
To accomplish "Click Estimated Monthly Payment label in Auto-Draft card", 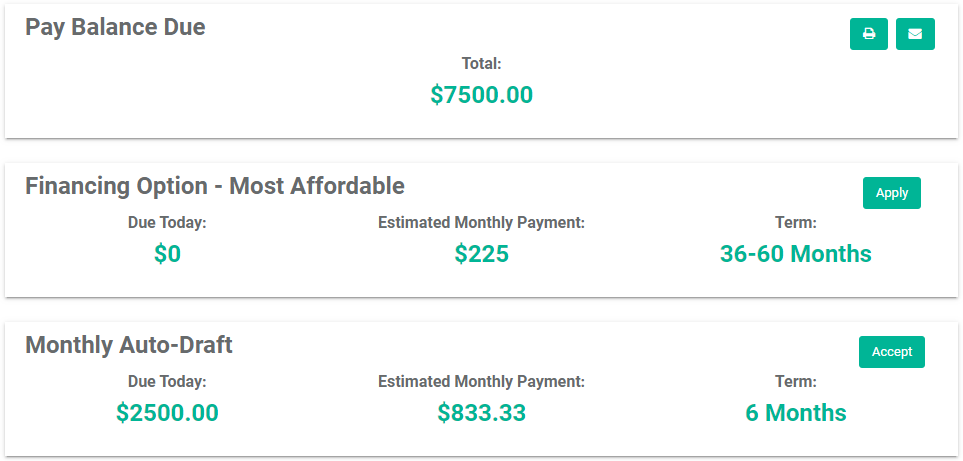I will point(482,381).
